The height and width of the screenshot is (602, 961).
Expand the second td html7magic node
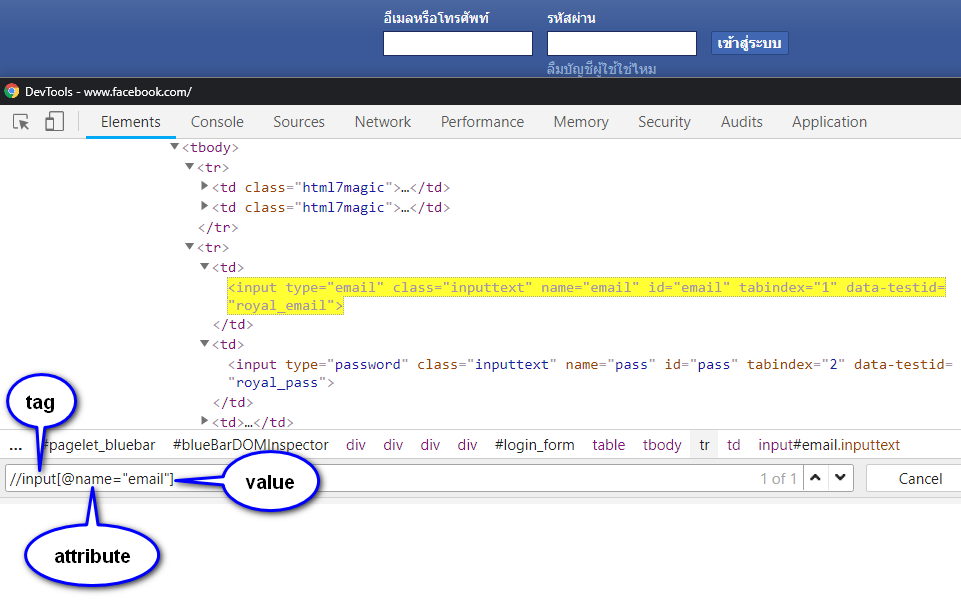(205, 206)
